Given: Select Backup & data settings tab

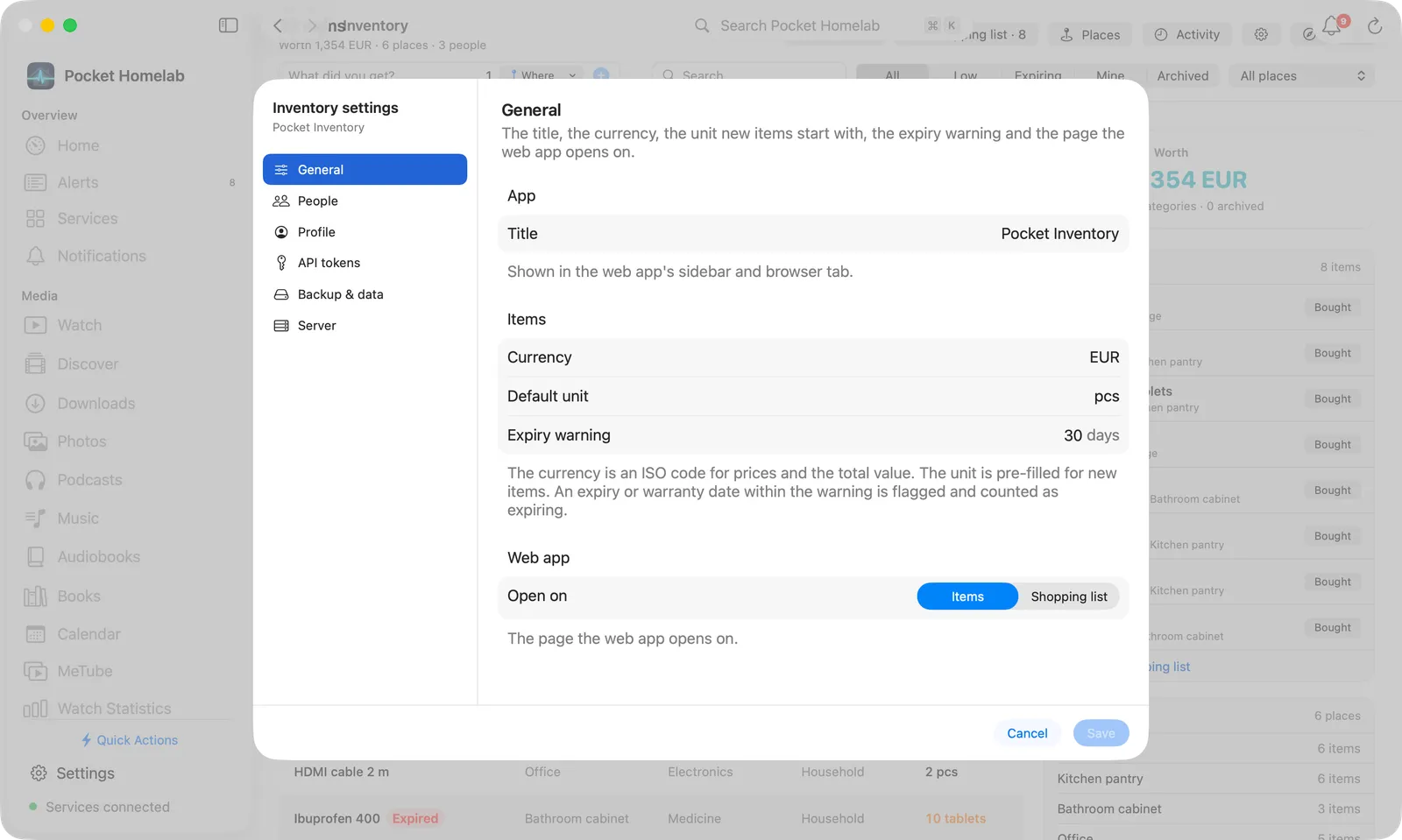Looking at the screenshot, I should coord(365,294).
